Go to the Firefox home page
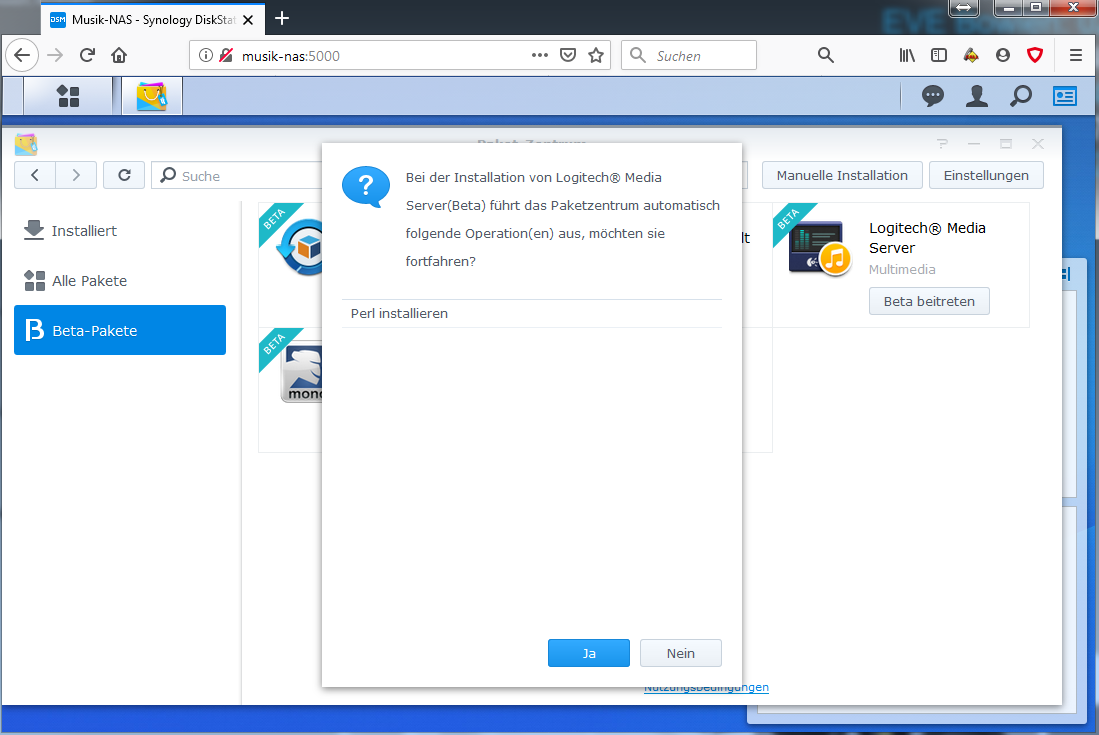 (119, 55)
